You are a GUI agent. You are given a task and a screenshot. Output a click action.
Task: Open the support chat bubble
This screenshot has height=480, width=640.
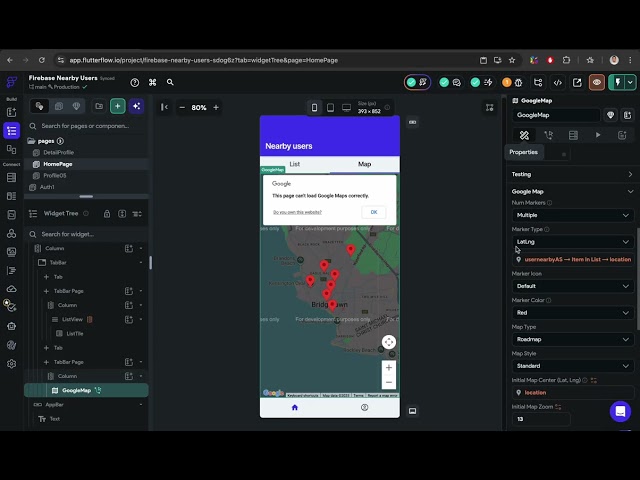pyautogui.click(x=620, y=411)
